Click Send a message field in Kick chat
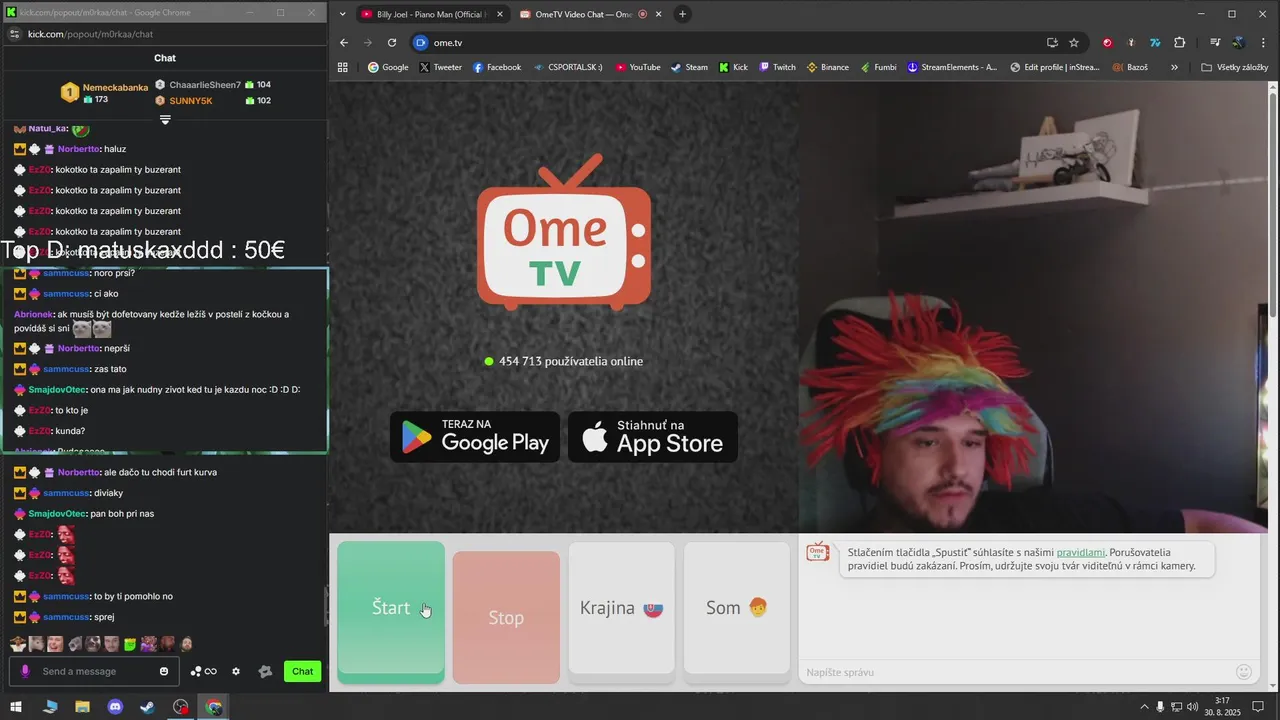Viewport: 1280px width, 720px height. (95, 671)
